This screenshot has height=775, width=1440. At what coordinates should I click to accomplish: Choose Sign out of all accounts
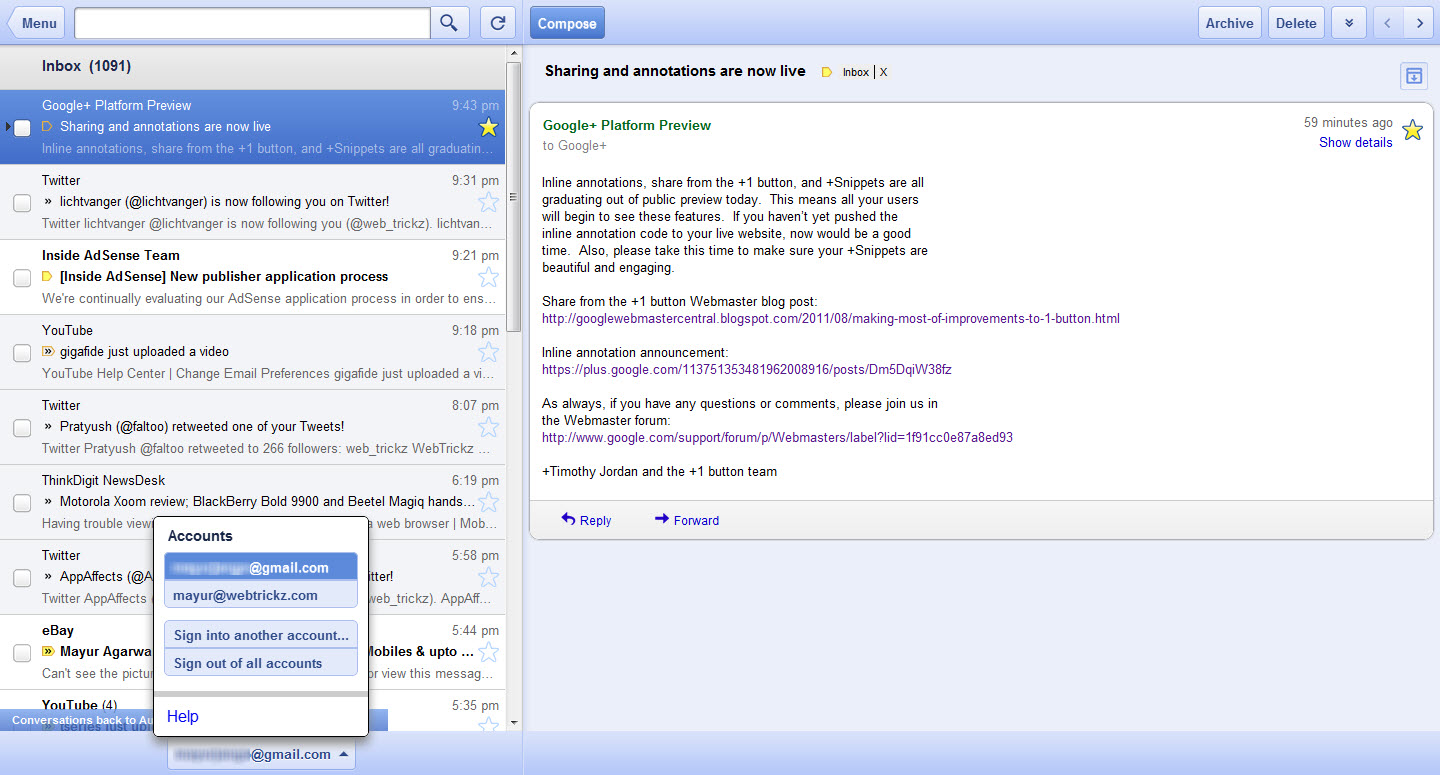261,663
